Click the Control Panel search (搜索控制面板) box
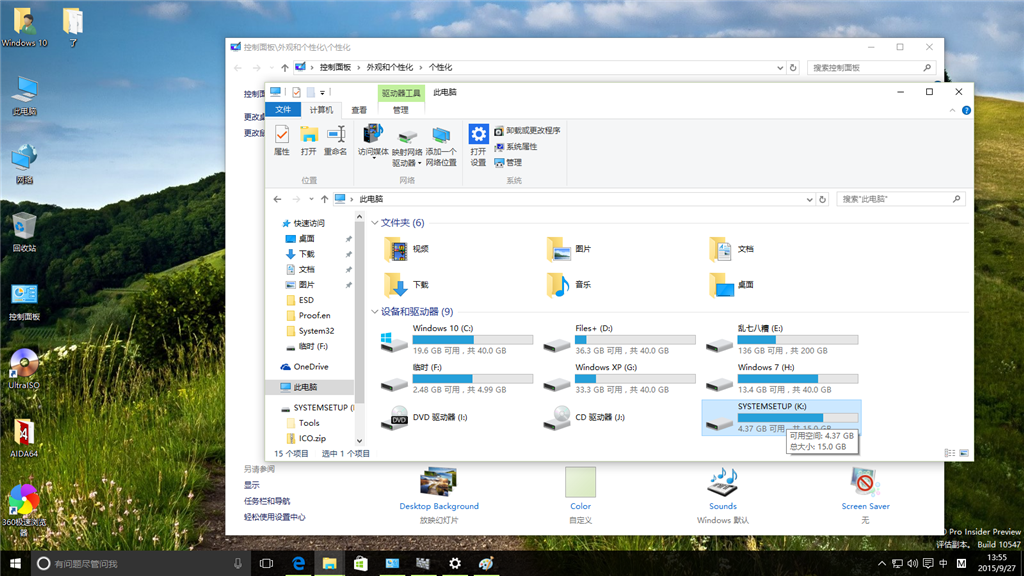 point(872,67)
